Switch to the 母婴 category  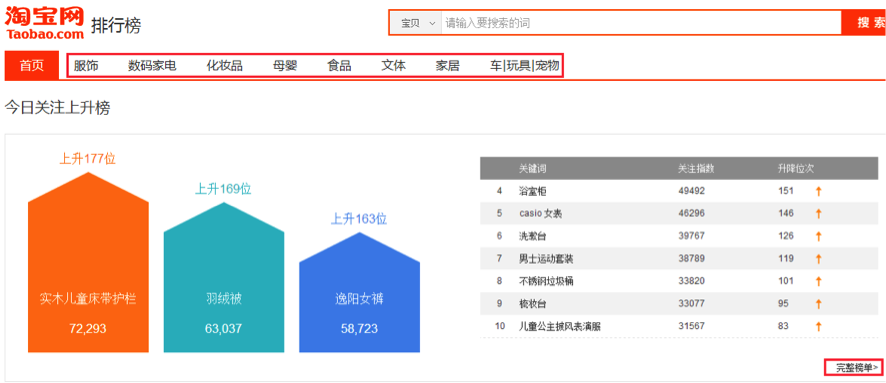(x=285, y=66)
